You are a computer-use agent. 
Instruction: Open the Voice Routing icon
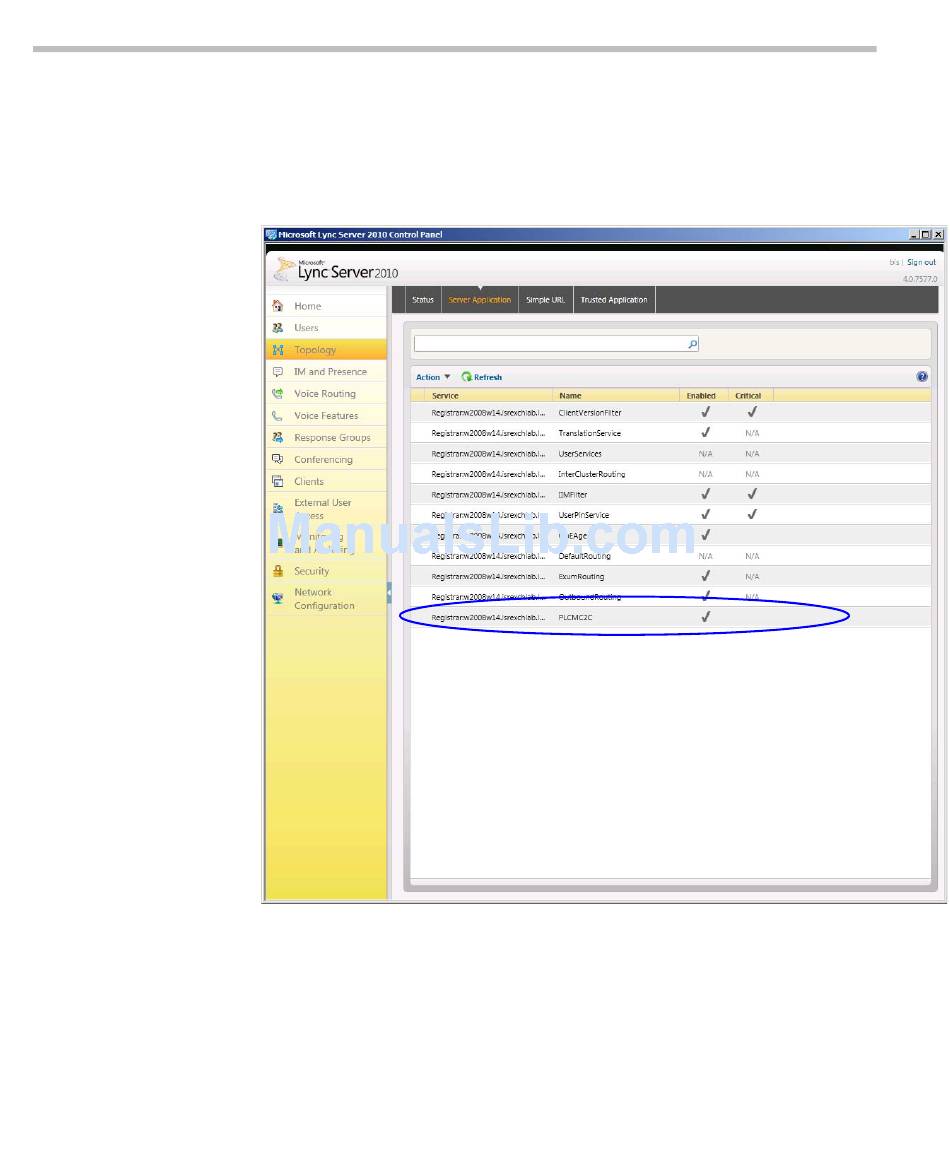point(277,393)
